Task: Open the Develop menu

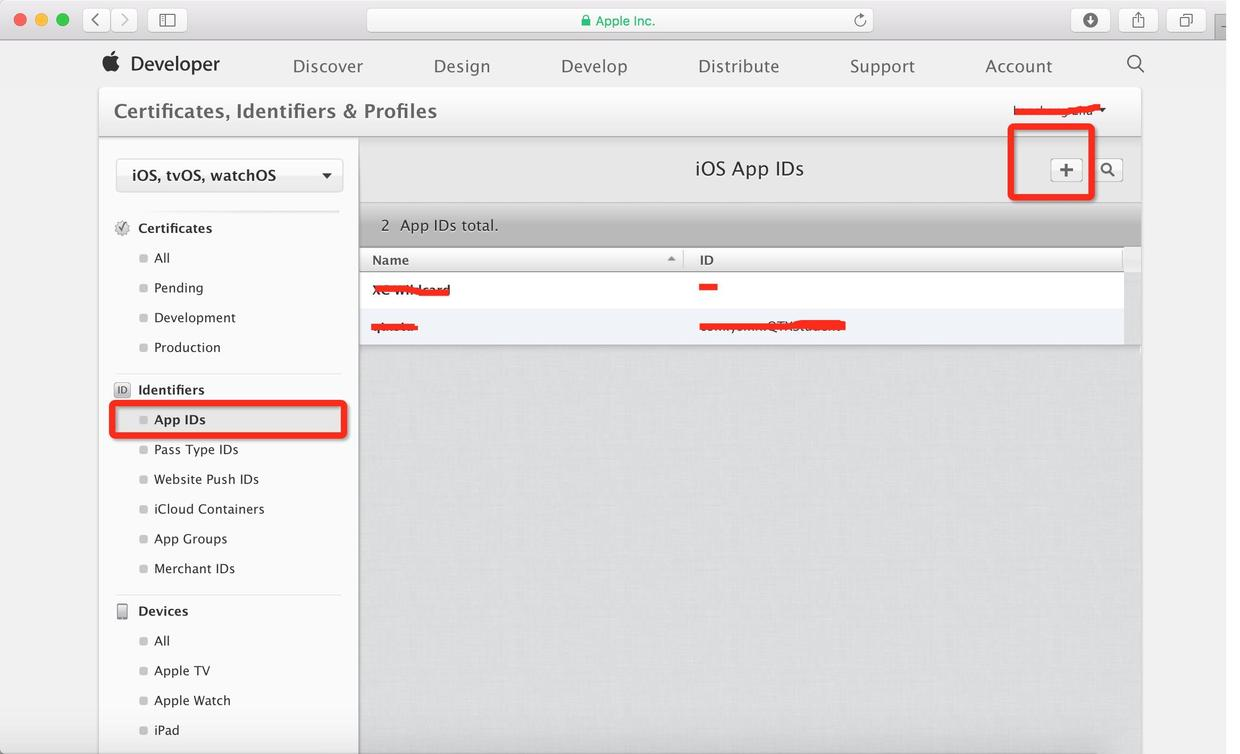Action: coord(594,66)
